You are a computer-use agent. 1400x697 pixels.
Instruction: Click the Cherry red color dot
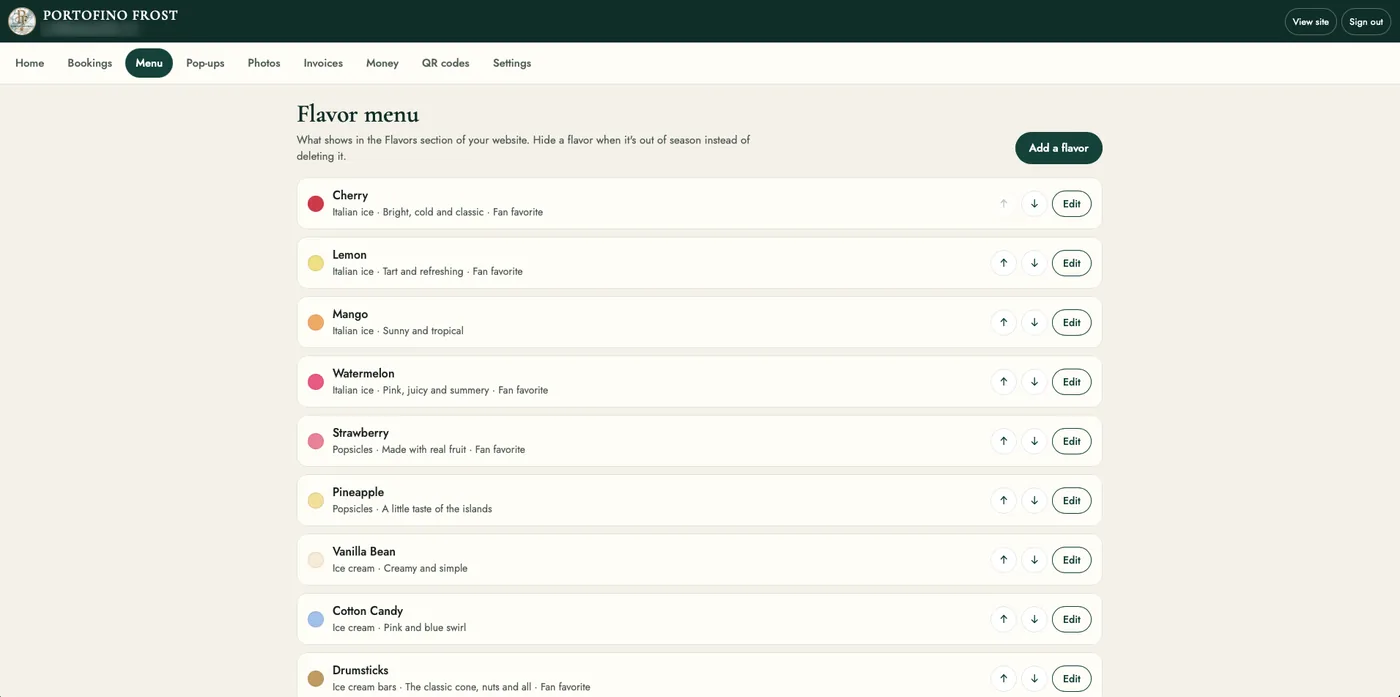(x=316, y=204)
